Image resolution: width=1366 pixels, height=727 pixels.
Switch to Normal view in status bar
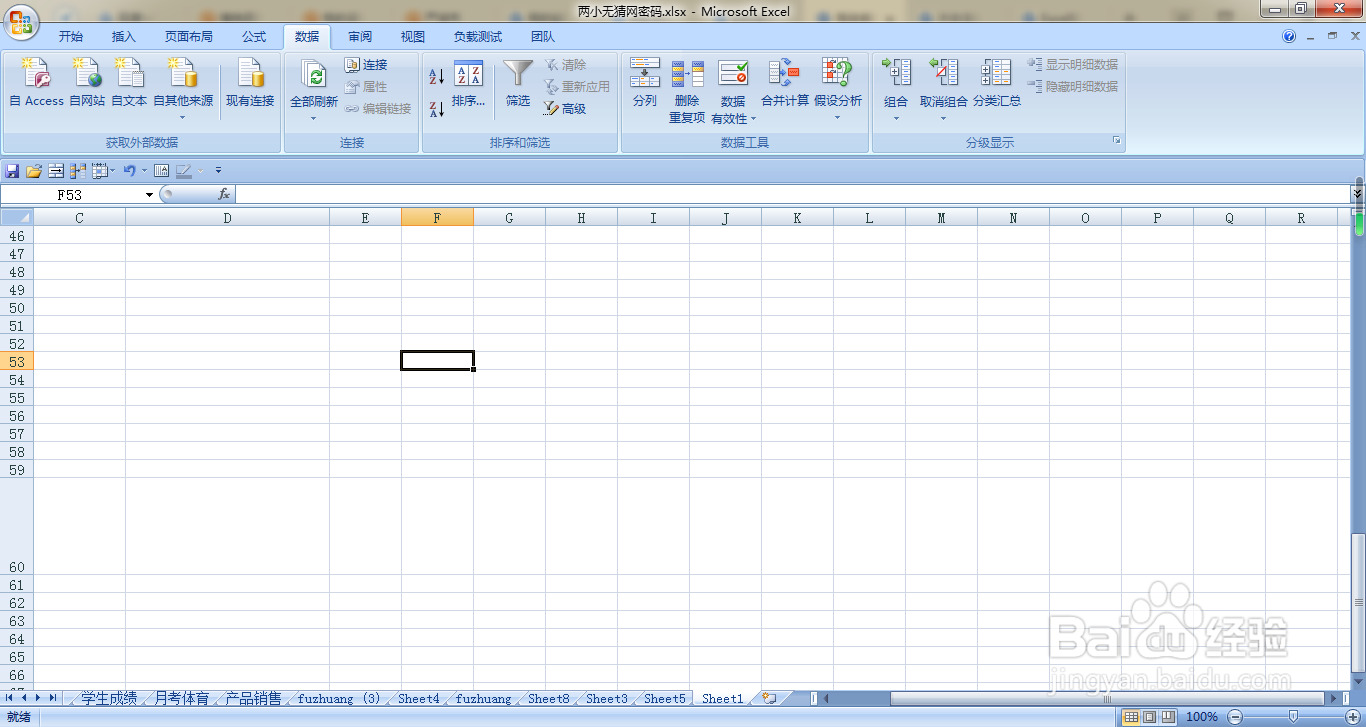[x=1131, y=717]
